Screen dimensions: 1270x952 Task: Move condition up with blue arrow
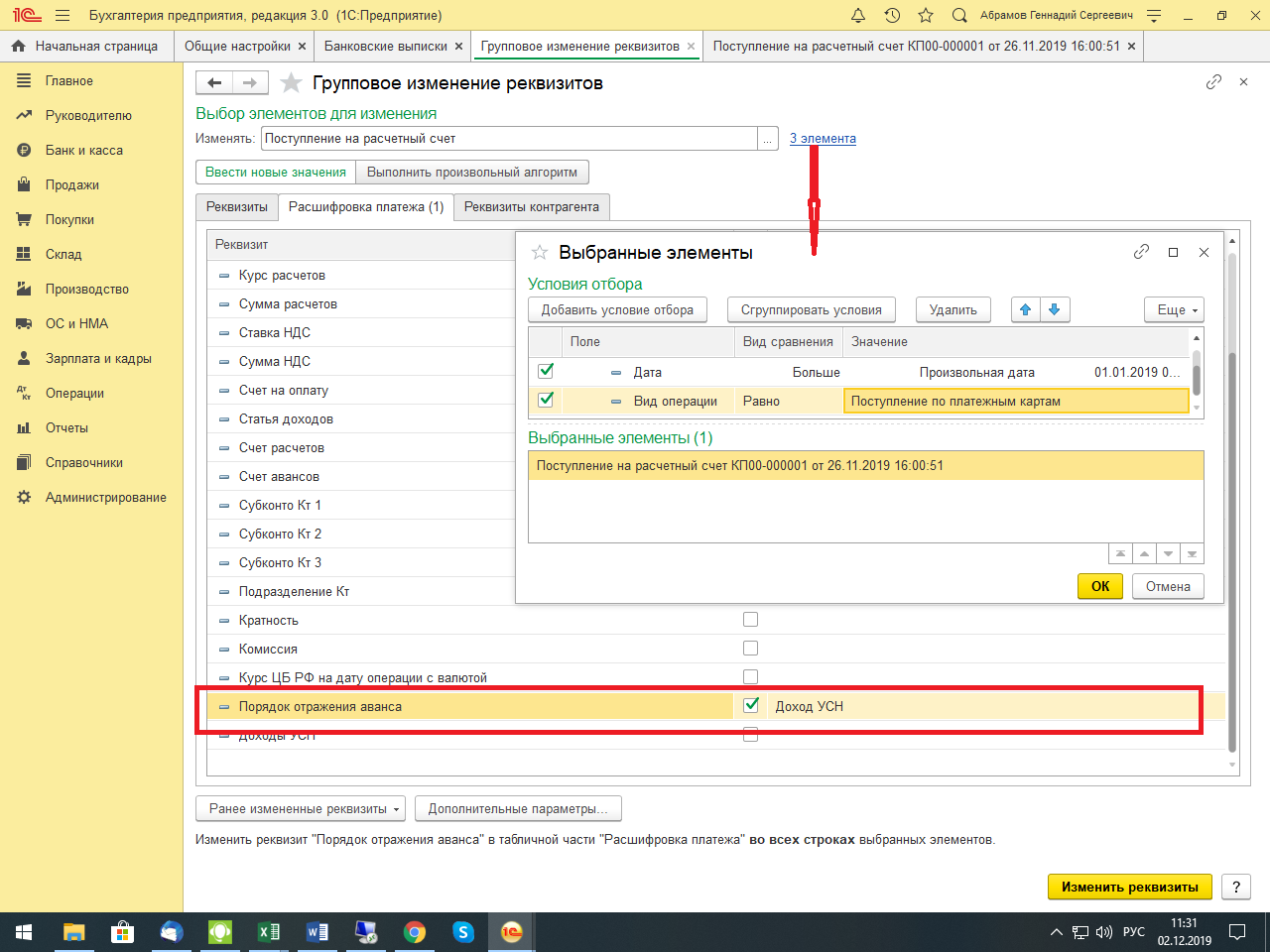[1025, 309]
